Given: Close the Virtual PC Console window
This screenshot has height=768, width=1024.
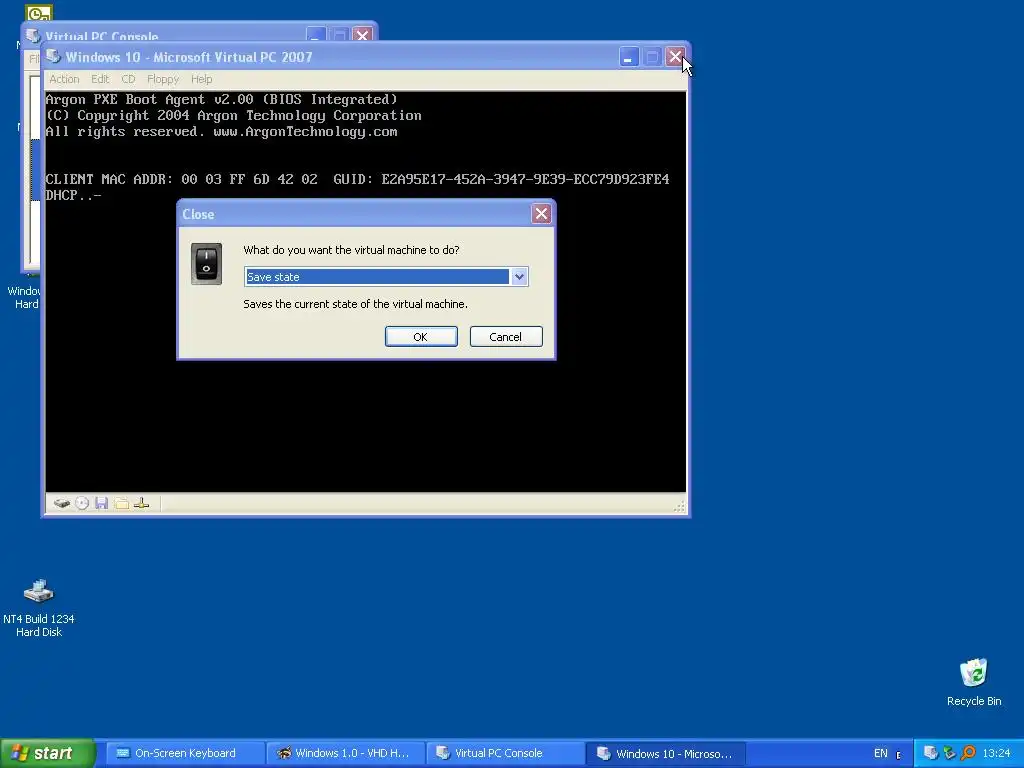Looking at the screenshot, I should pyautogui.click(x=362, y=35).
